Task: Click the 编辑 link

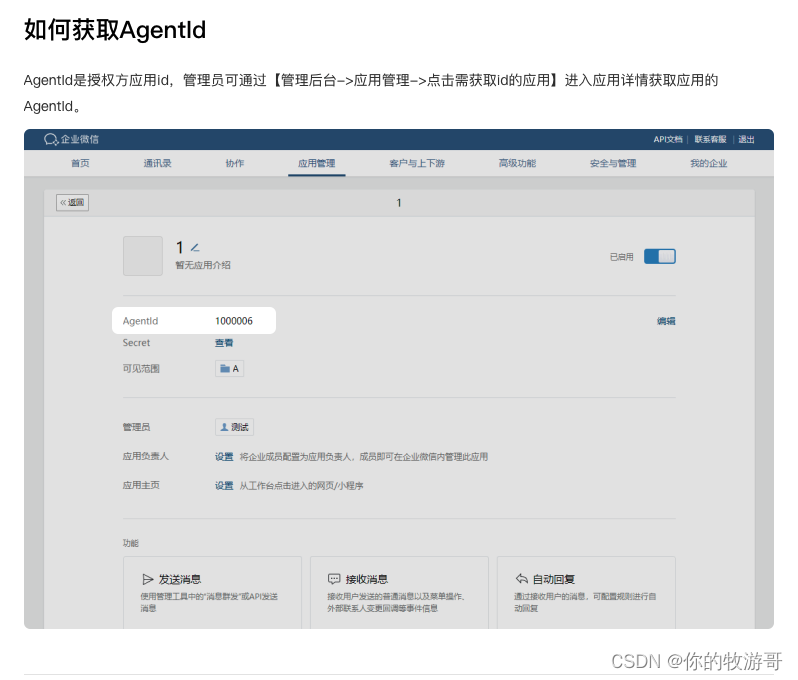Action: click(x=666, y=321)
